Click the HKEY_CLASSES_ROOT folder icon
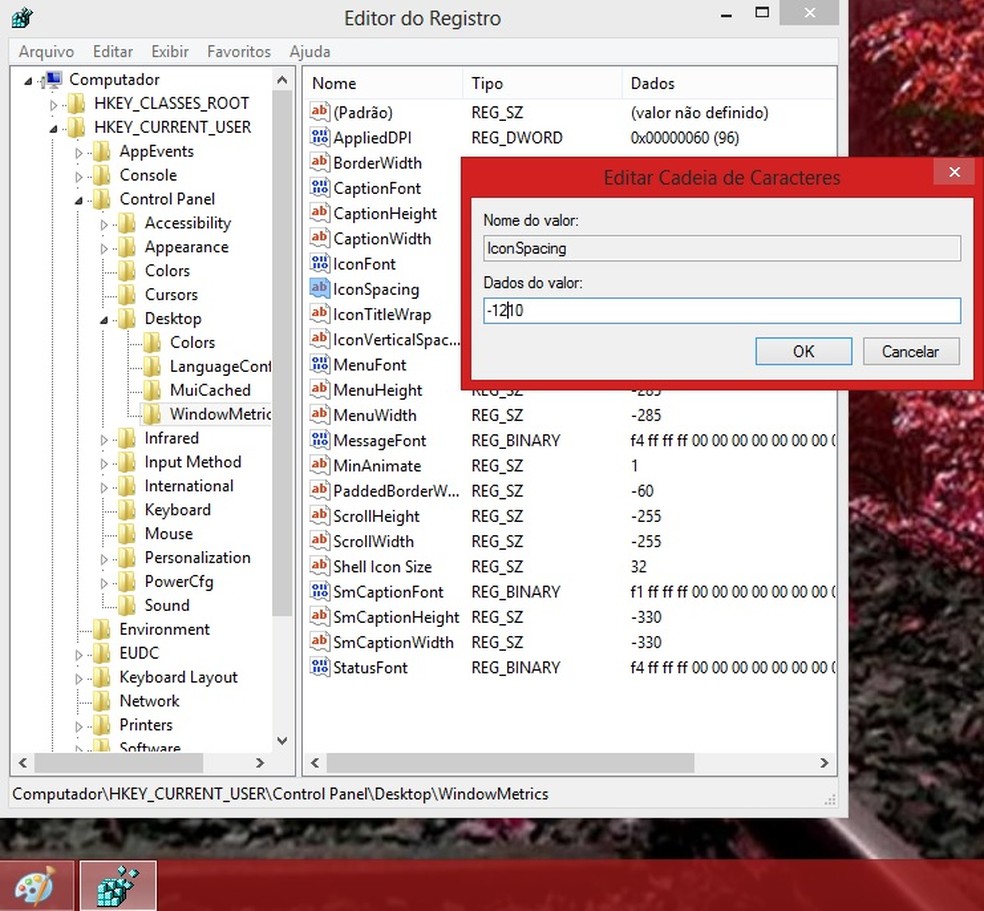984x911 pixels. (x=77, y=104)
